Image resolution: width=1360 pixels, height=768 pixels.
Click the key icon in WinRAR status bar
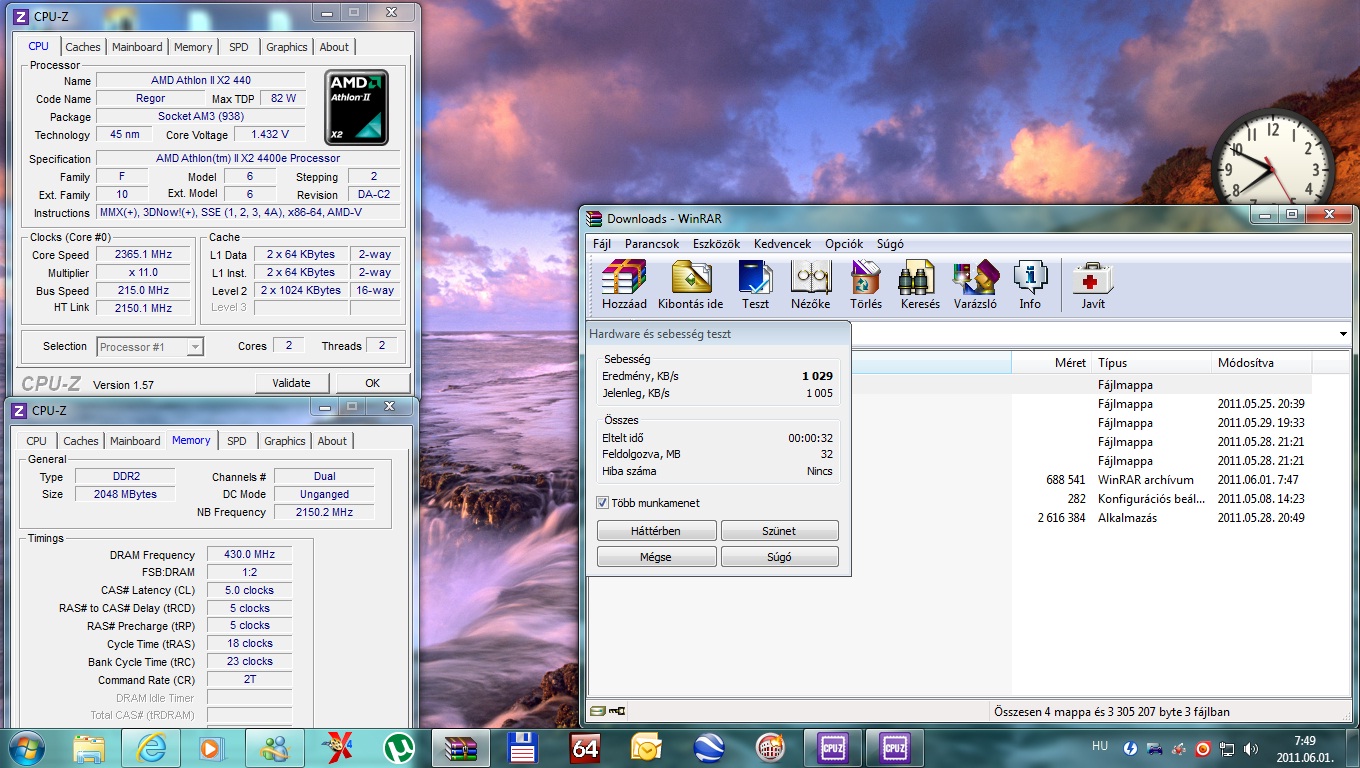coord(617,712)
